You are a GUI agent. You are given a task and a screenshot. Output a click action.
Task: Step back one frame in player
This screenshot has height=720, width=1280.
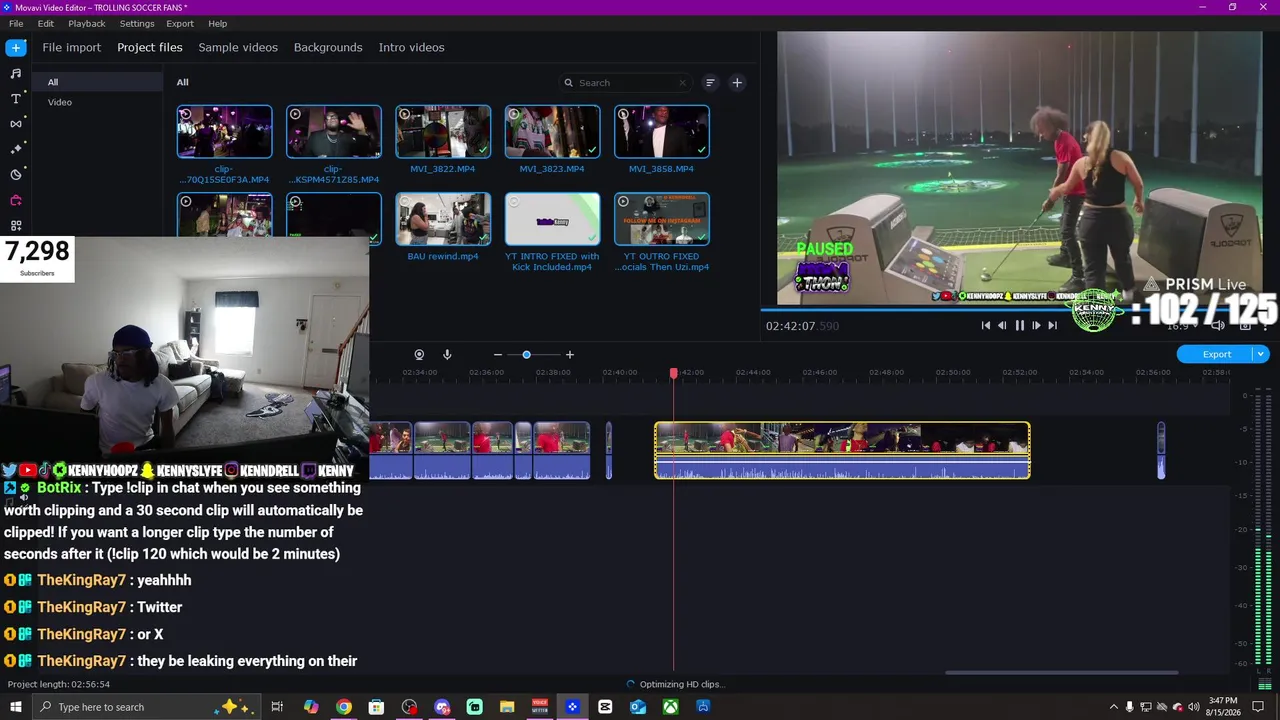[x=1002, y=325]
